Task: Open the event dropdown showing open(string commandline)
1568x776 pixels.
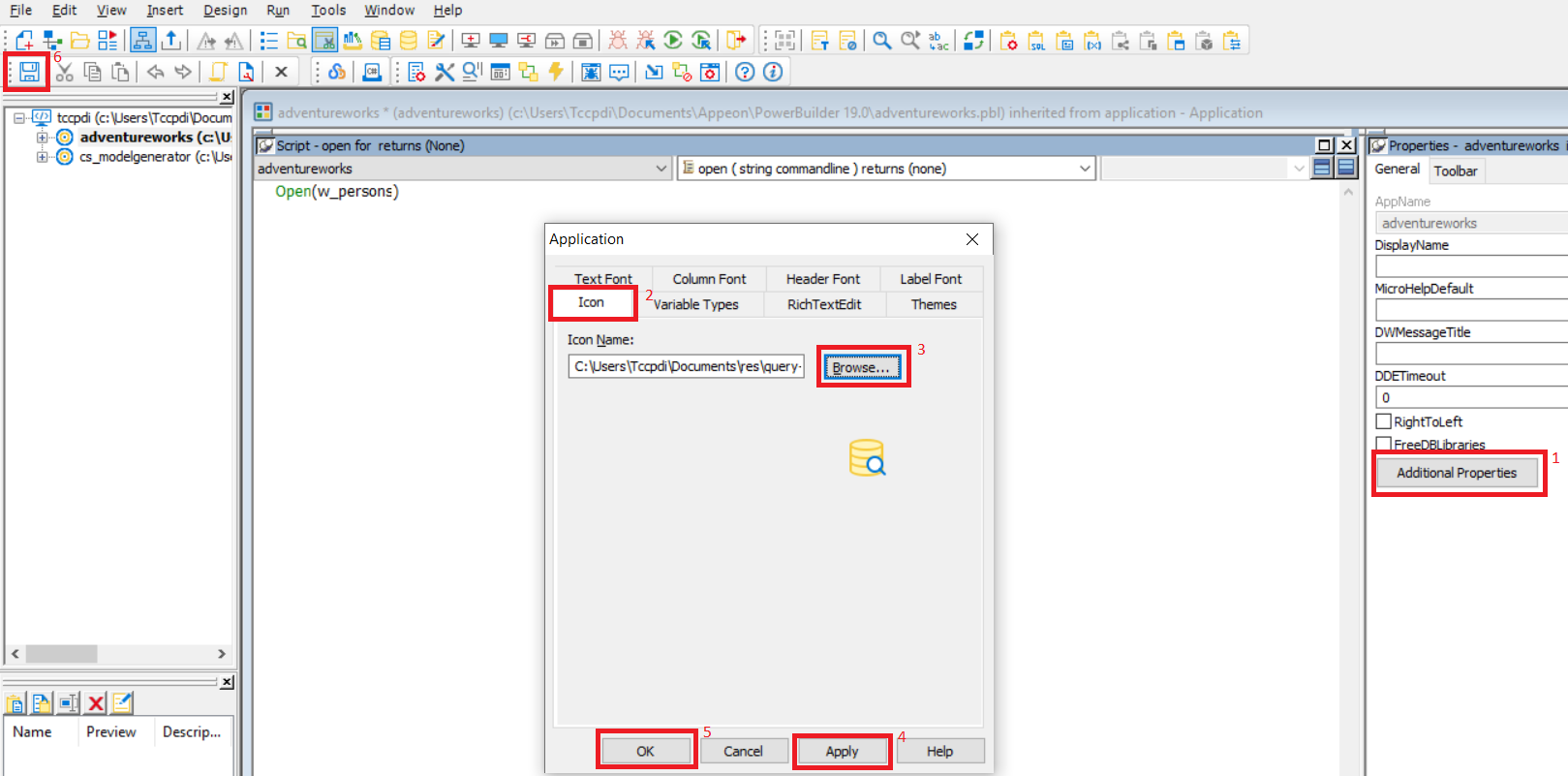Action: [x=1084, y=169]
